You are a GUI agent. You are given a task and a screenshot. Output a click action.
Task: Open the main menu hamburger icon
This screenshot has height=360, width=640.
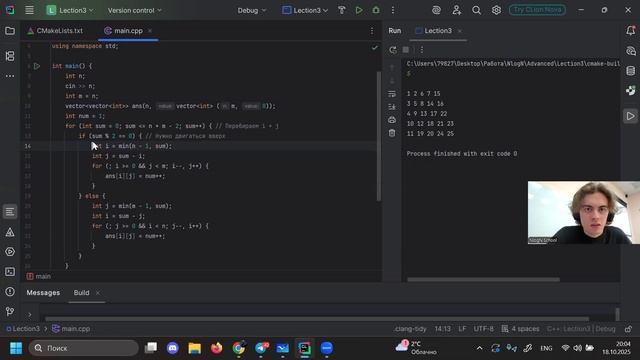[x=29, y=10]
